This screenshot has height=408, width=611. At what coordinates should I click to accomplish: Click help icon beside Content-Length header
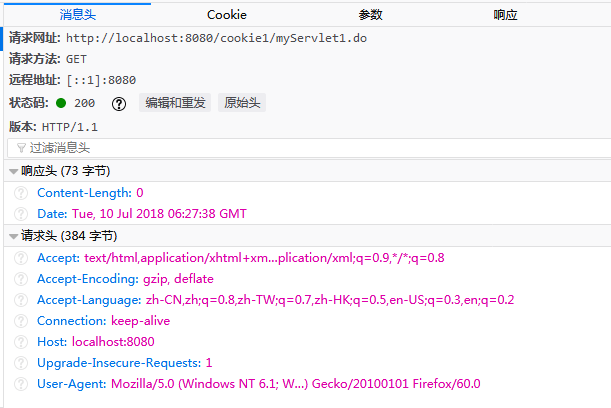pyautogui.click(x=20, y=193)
